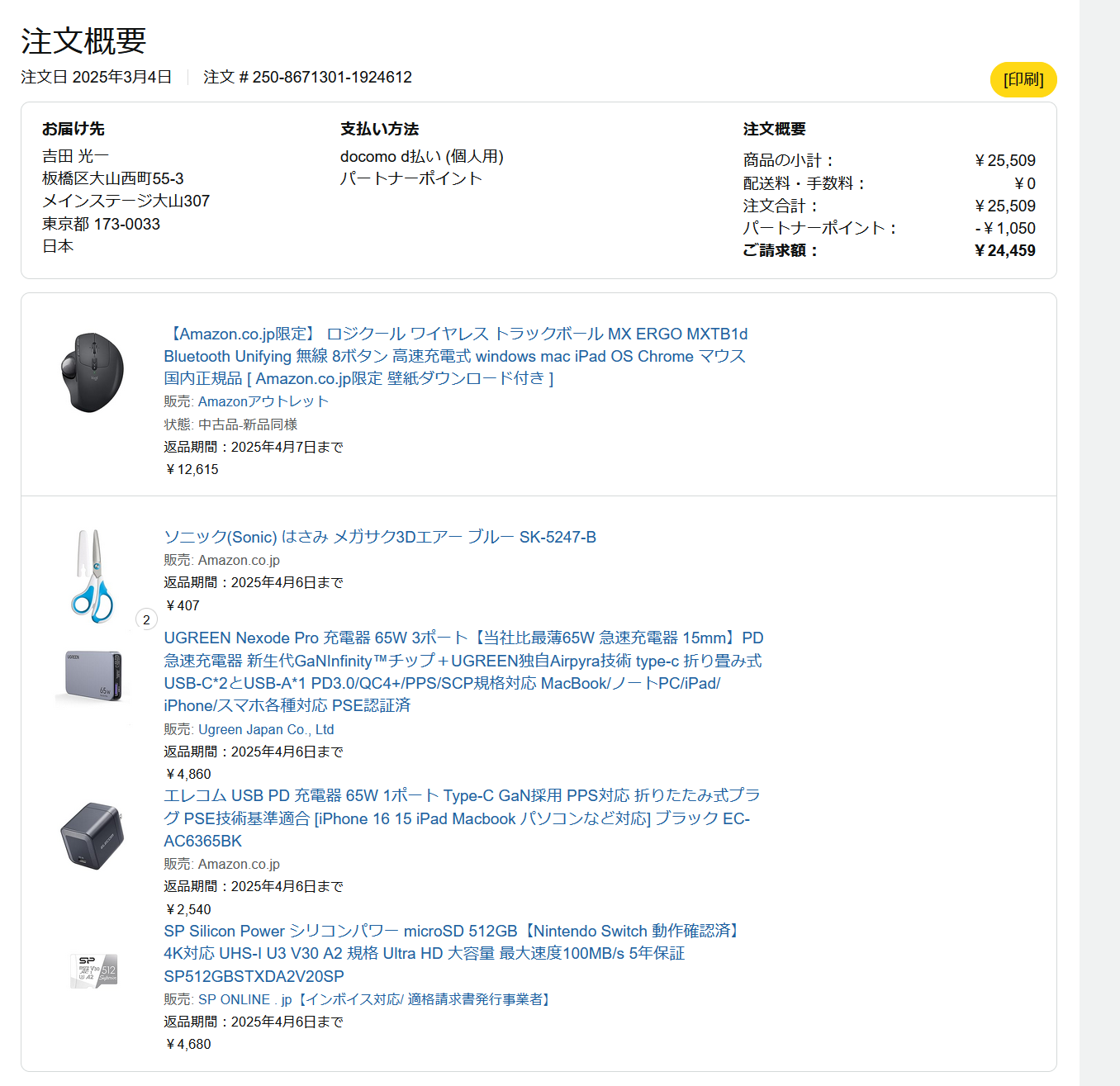Click the MX ERGO trackball mouse thumbnail
This screenshot has width=1120, height=1086.
click(x=93, y=372)
